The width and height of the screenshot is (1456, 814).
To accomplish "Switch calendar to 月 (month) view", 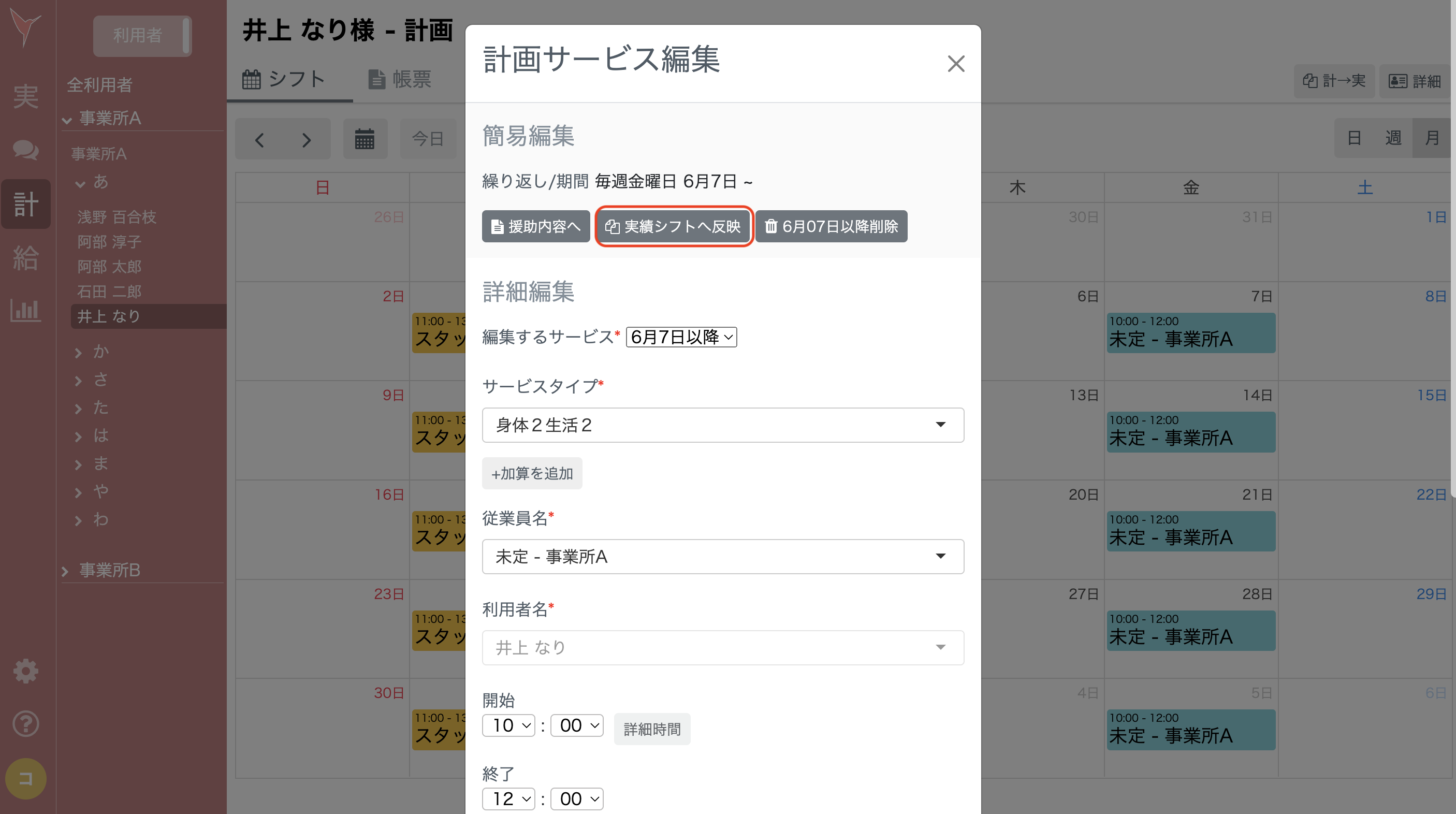I will pyautogui.click(x=1431, y=138).
